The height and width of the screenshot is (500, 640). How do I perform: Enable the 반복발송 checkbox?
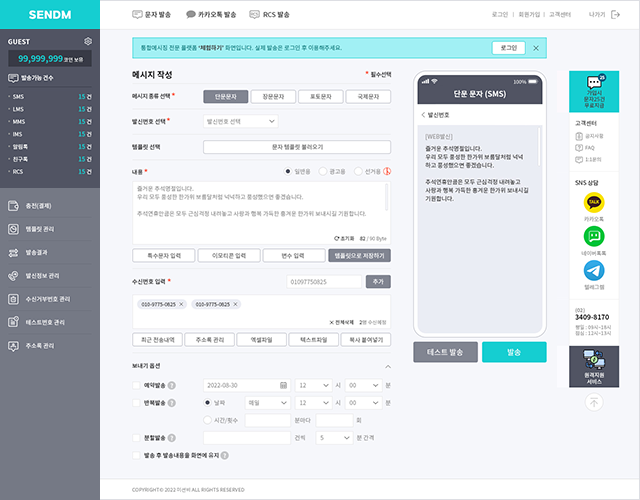coord(136,403)
